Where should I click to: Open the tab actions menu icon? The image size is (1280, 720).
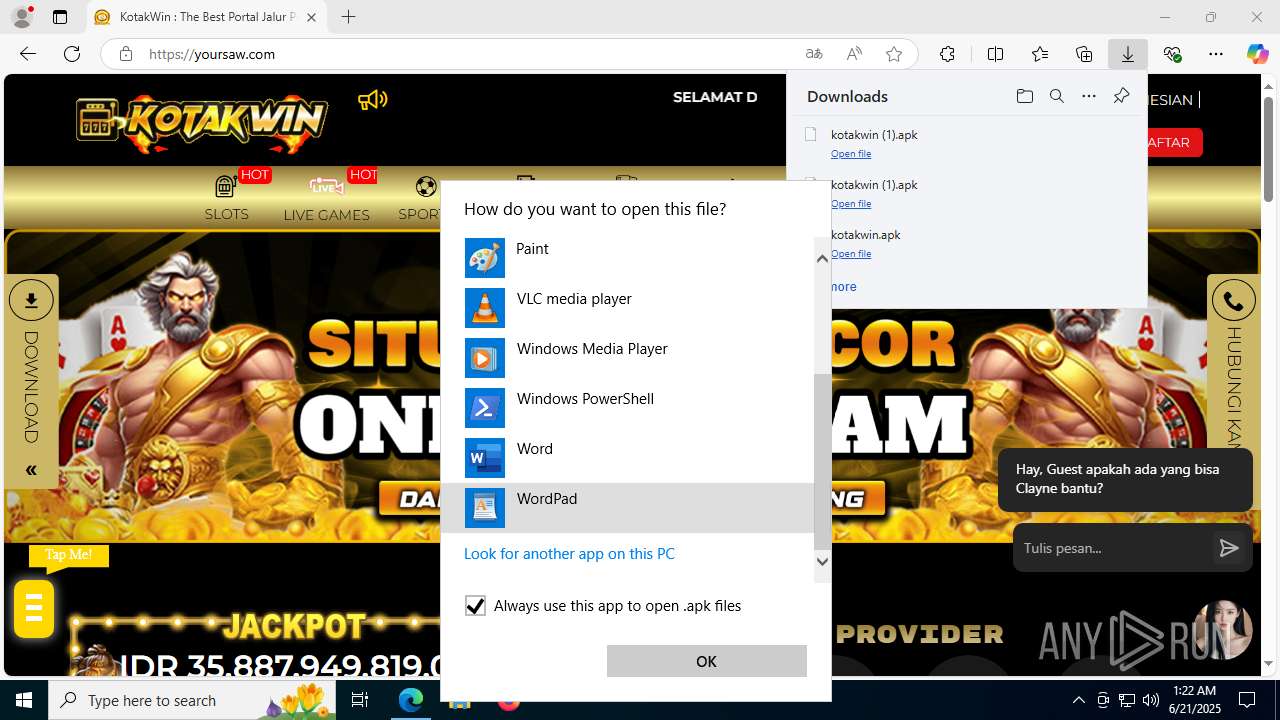(x=60, y=17)
